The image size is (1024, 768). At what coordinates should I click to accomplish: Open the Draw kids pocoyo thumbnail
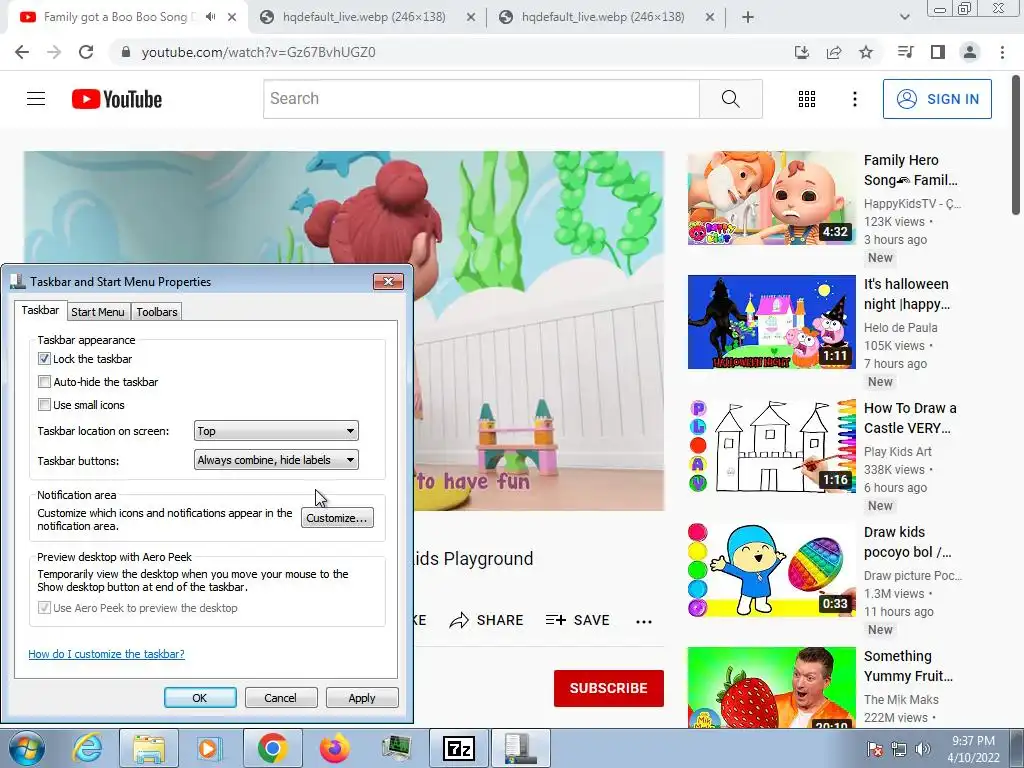click(771, 570)
